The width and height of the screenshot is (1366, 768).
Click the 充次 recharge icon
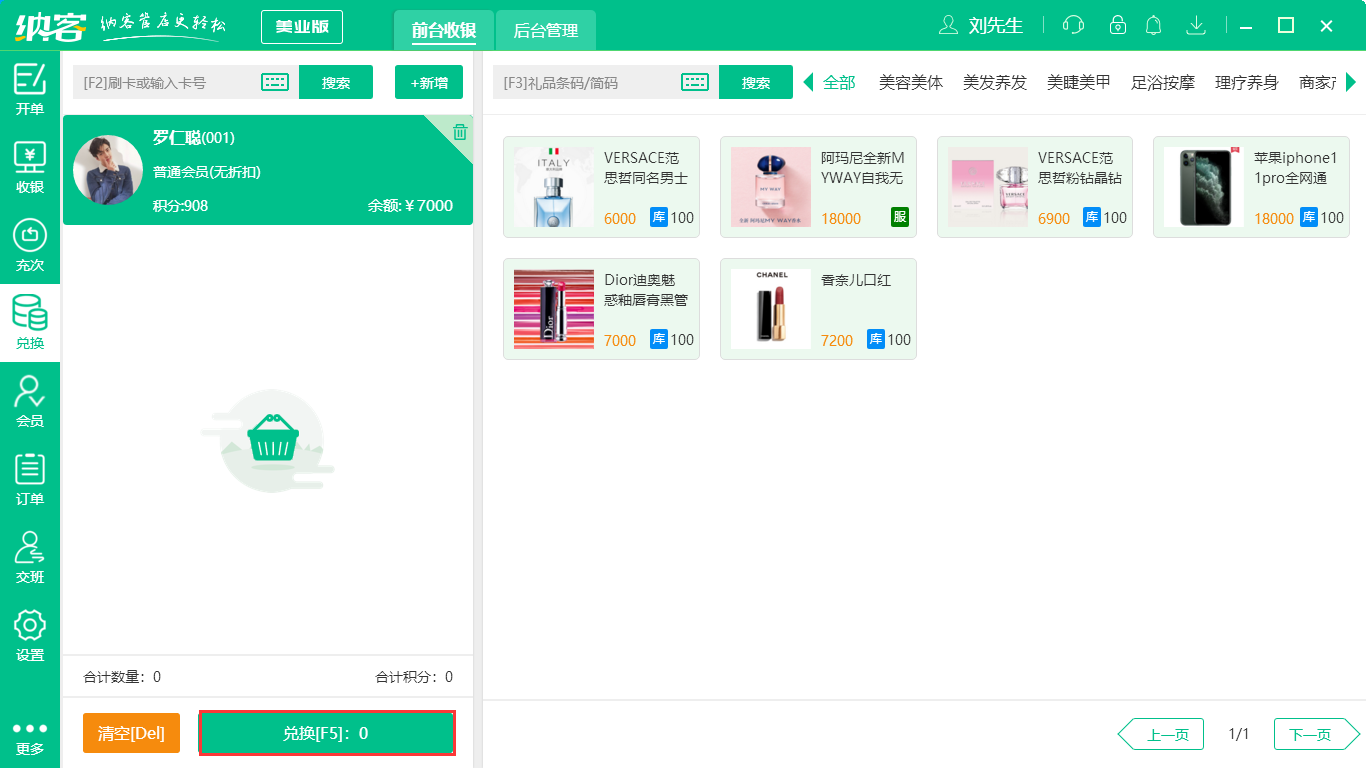point(30,240)
